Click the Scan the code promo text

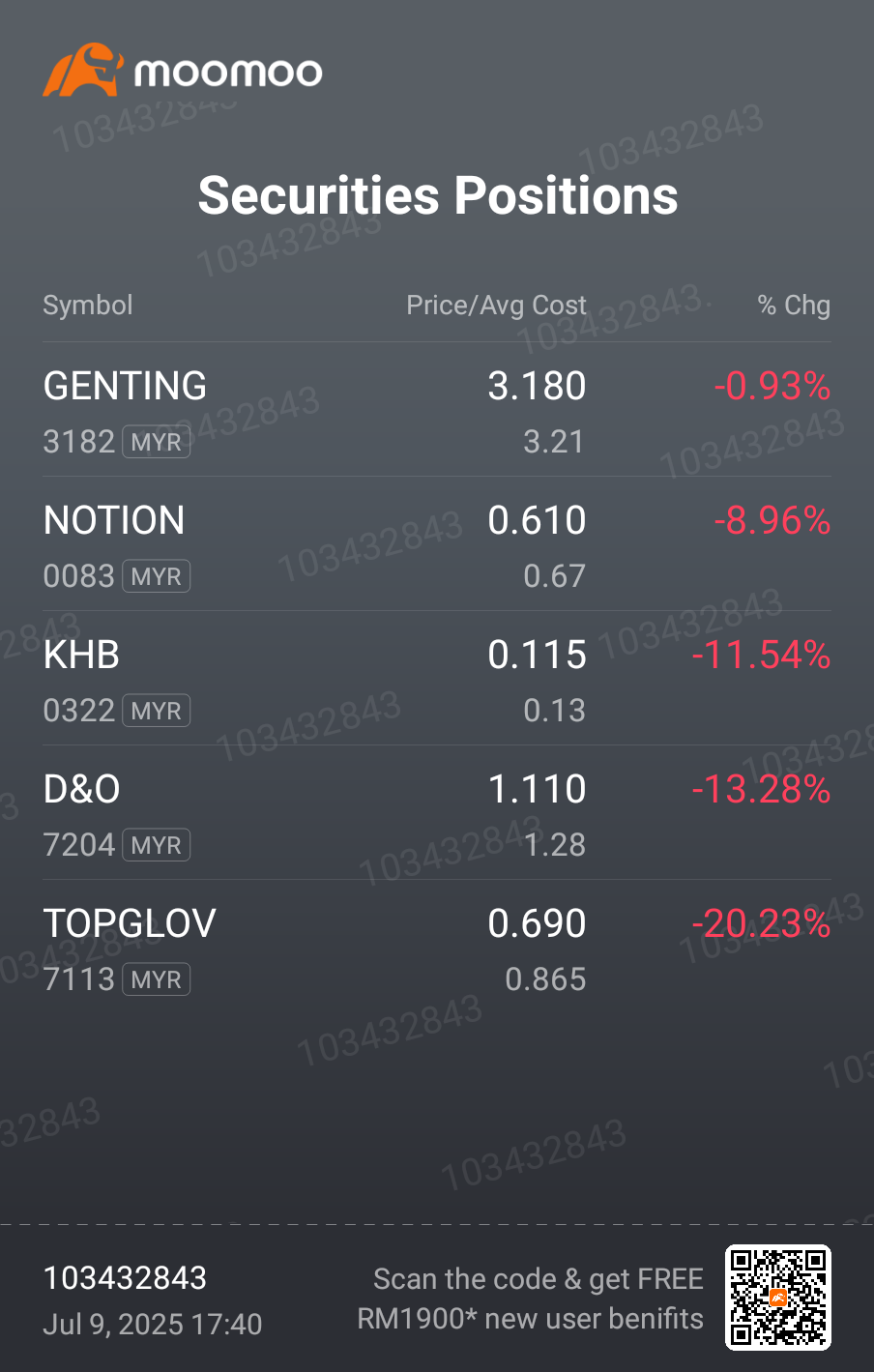(x=531, y=1299)
